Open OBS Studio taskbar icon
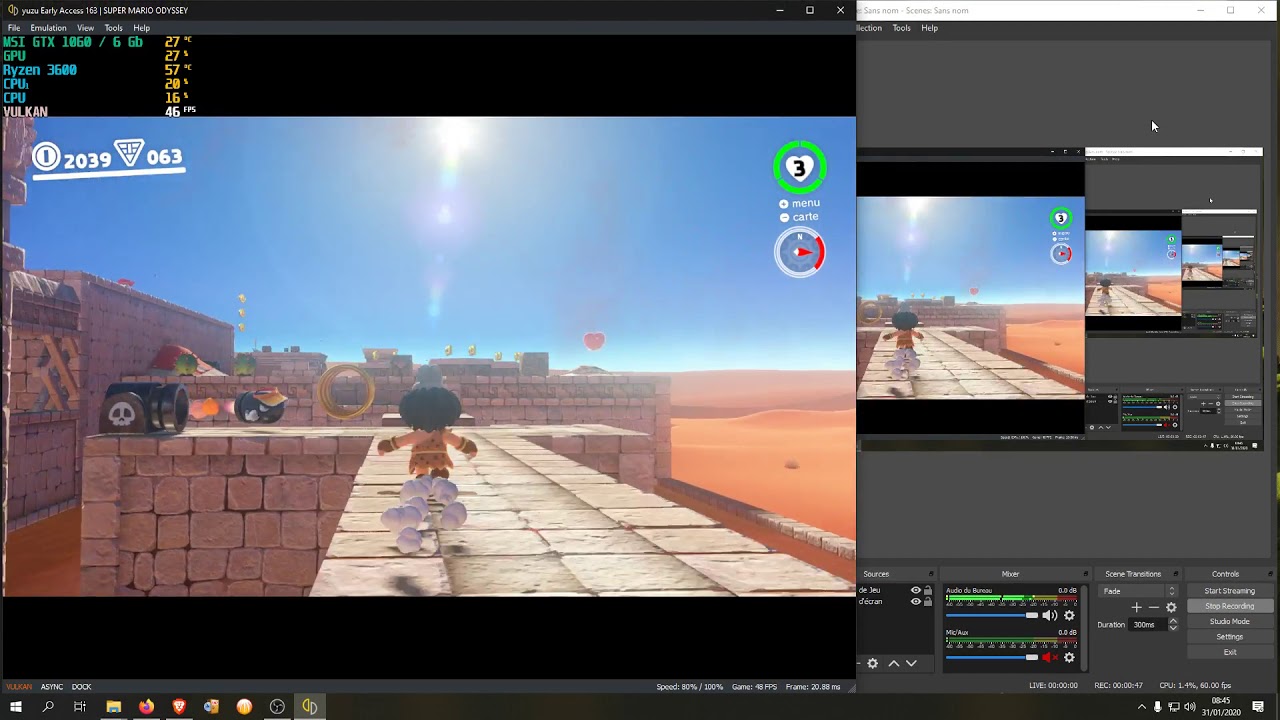Viewport: 1280px width, 720px height. (277, 707)
